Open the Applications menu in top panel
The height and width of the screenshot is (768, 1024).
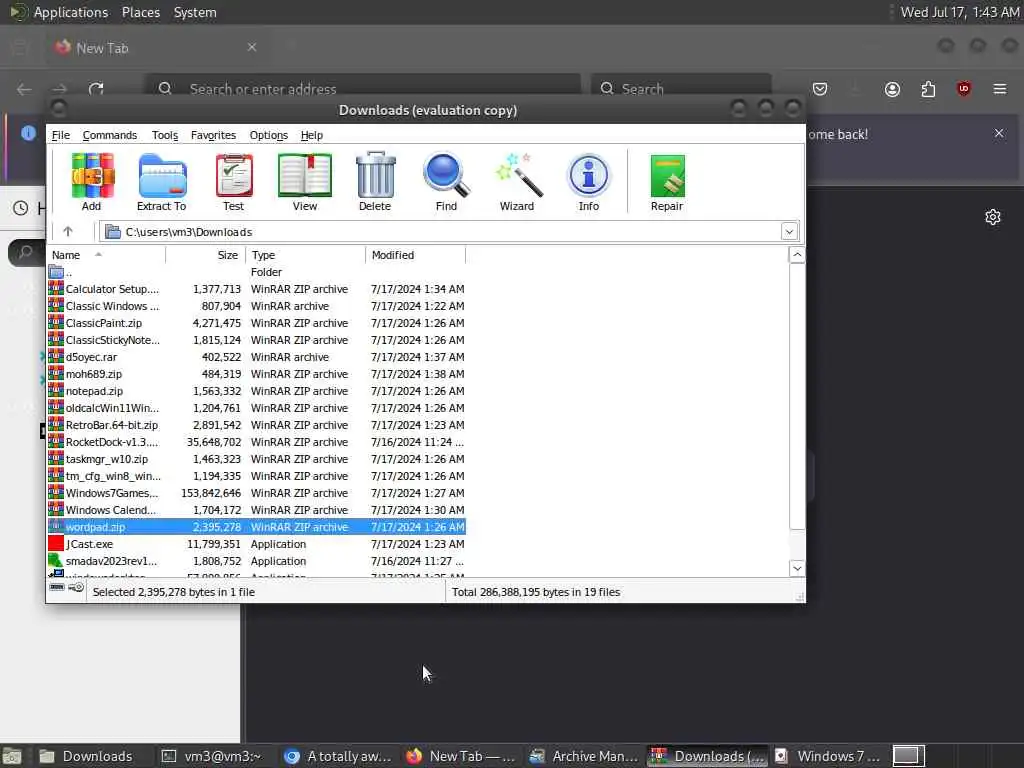click(x=71, y=12)
